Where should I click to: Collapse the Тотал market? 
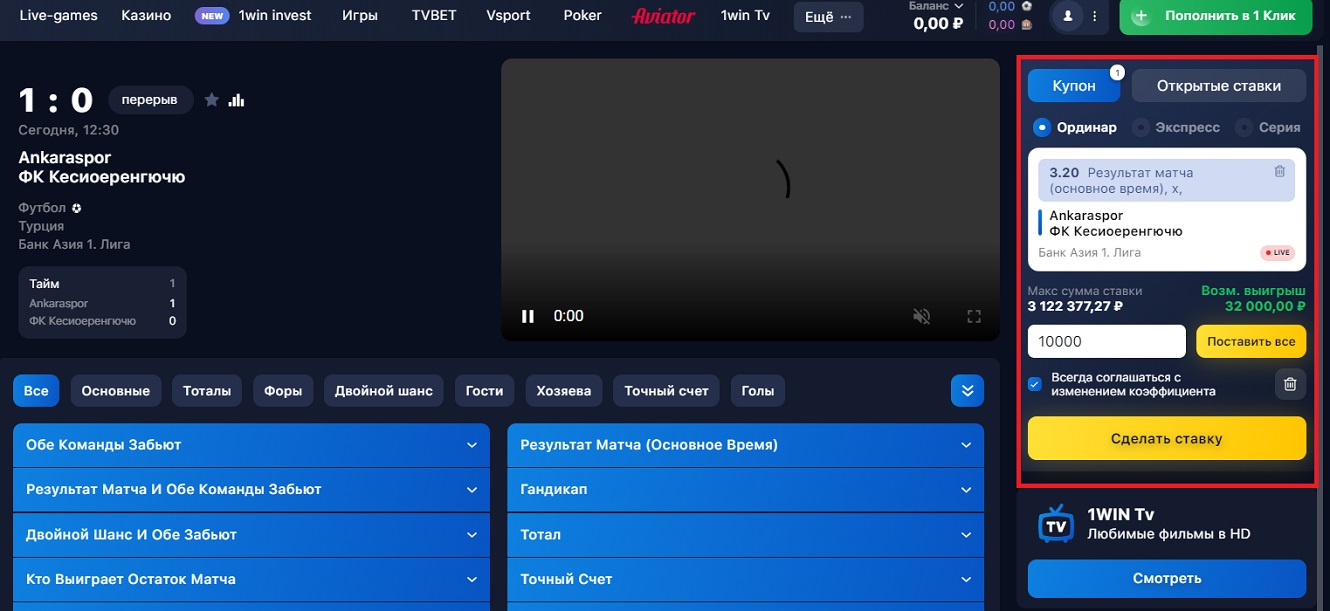point(746,535)
